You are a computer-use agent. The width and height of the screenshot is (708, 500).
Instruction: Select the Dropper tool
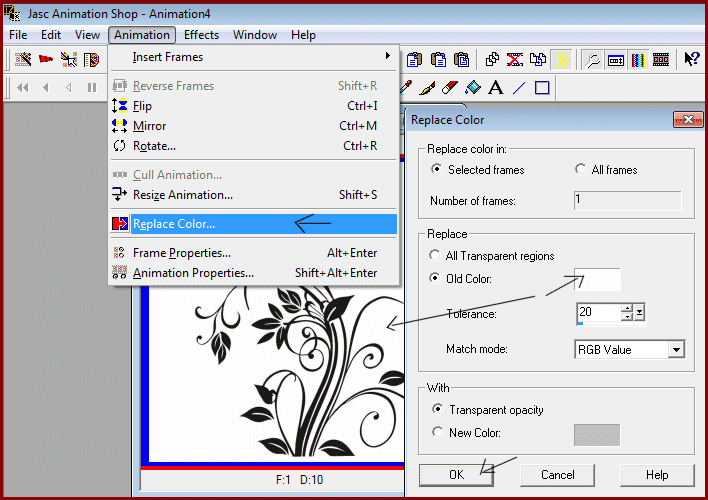[405, 88]
